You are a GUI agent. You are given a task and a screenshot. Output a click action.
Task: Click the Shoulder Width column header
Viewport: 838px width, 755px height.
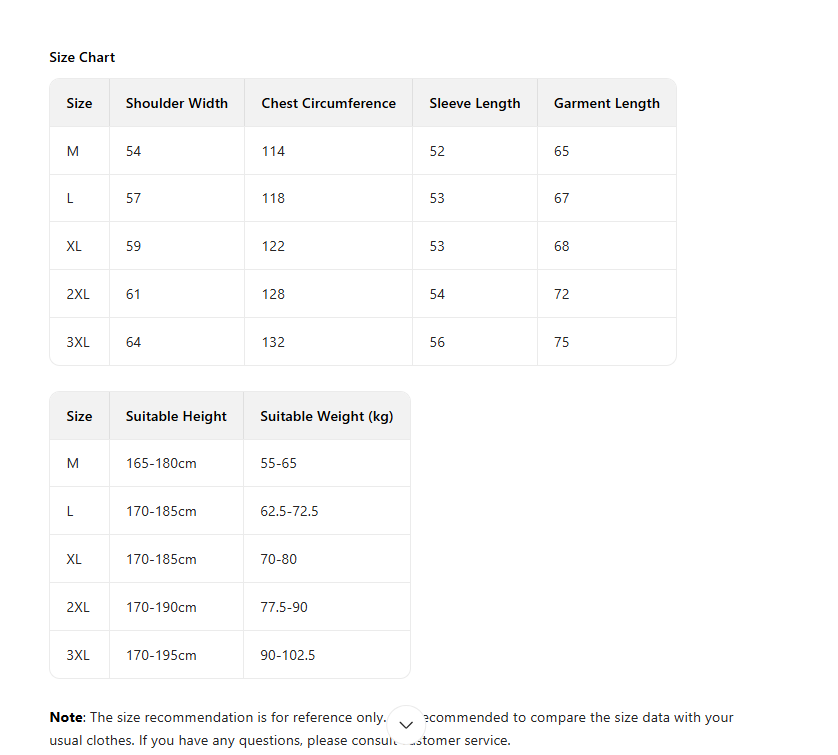[177, 103]
